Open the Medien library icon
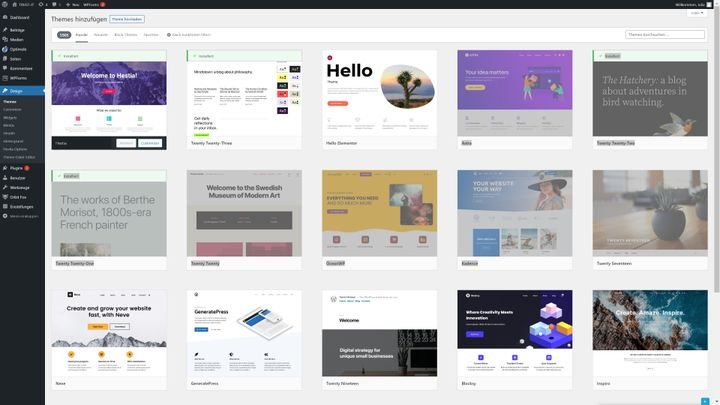This screenshot has height=405, width=720. point(5,39)
